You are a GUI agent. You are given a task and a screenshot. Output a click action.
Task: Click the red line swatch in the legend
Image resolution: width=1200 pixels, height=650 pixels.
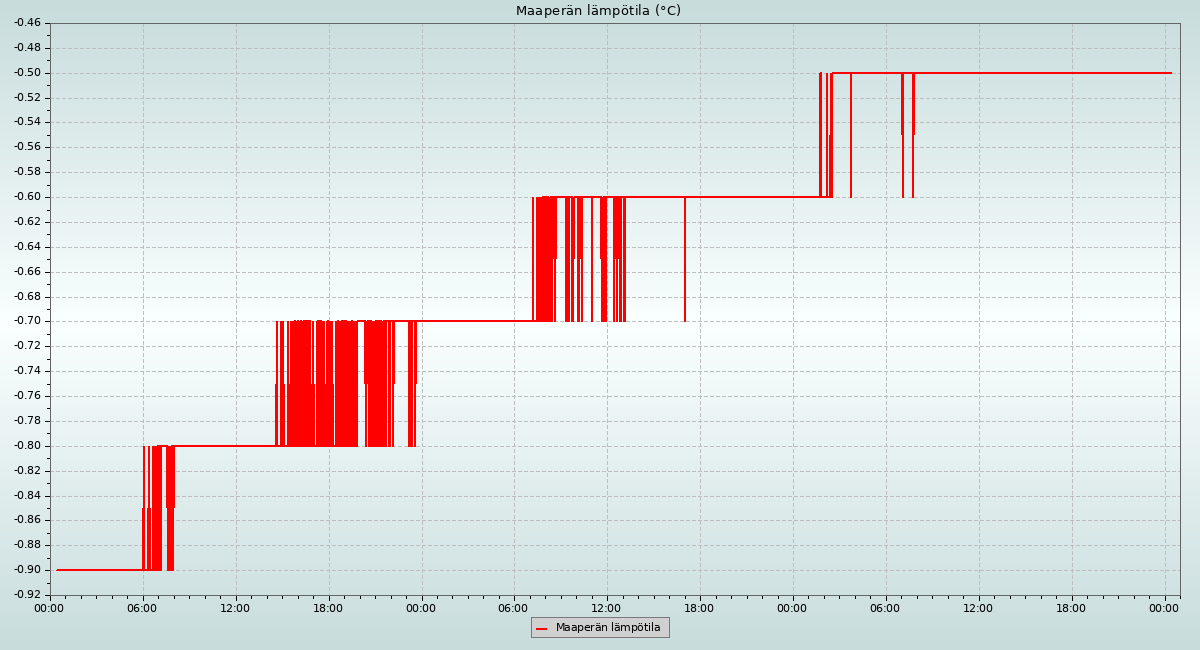tap(542, 628)
